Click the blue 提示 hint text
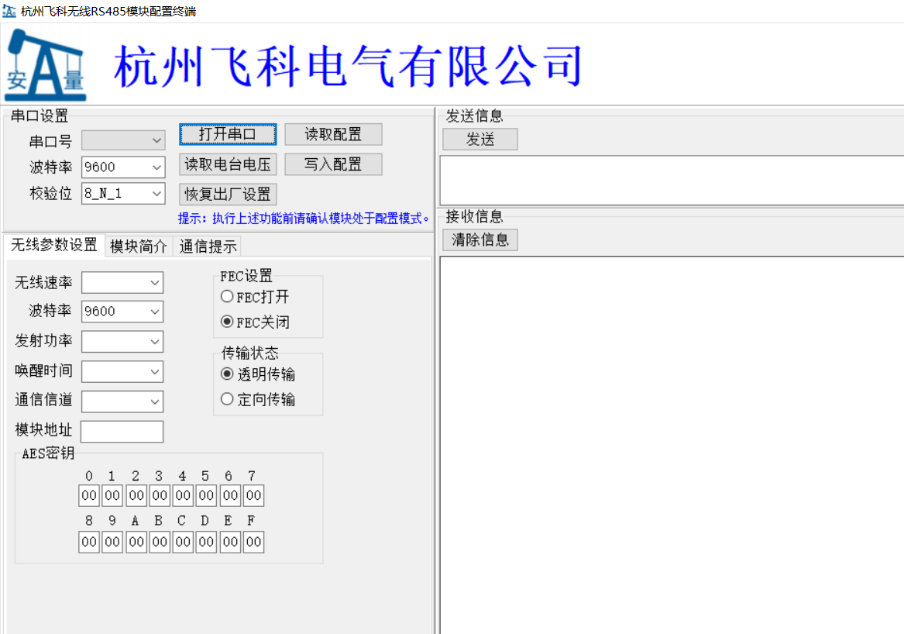 (x=304, y=218)
